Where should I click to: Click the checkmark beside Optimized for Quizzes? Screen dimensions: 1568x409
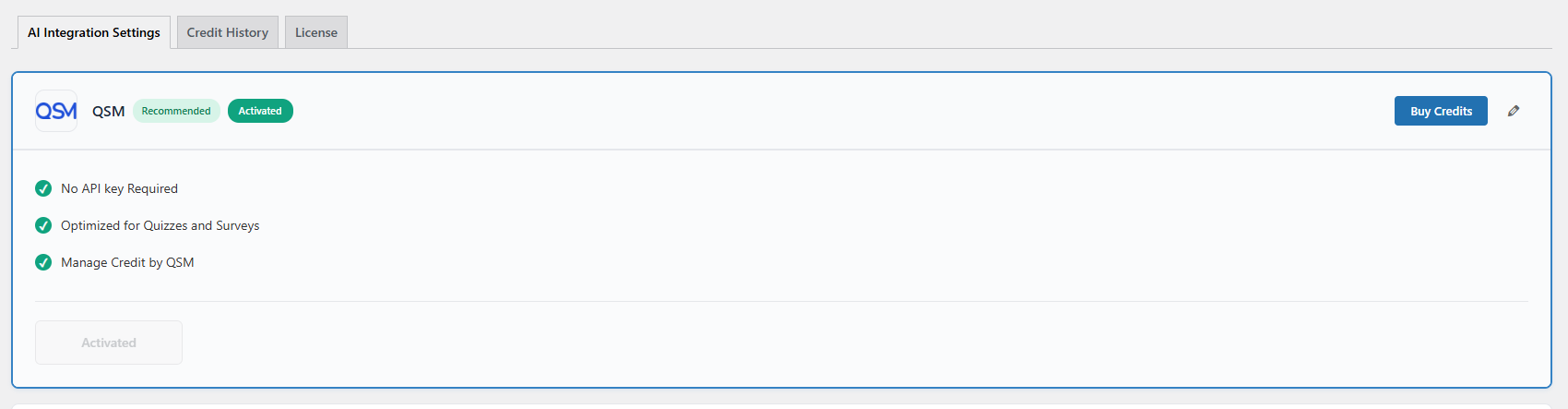point(43,225)
